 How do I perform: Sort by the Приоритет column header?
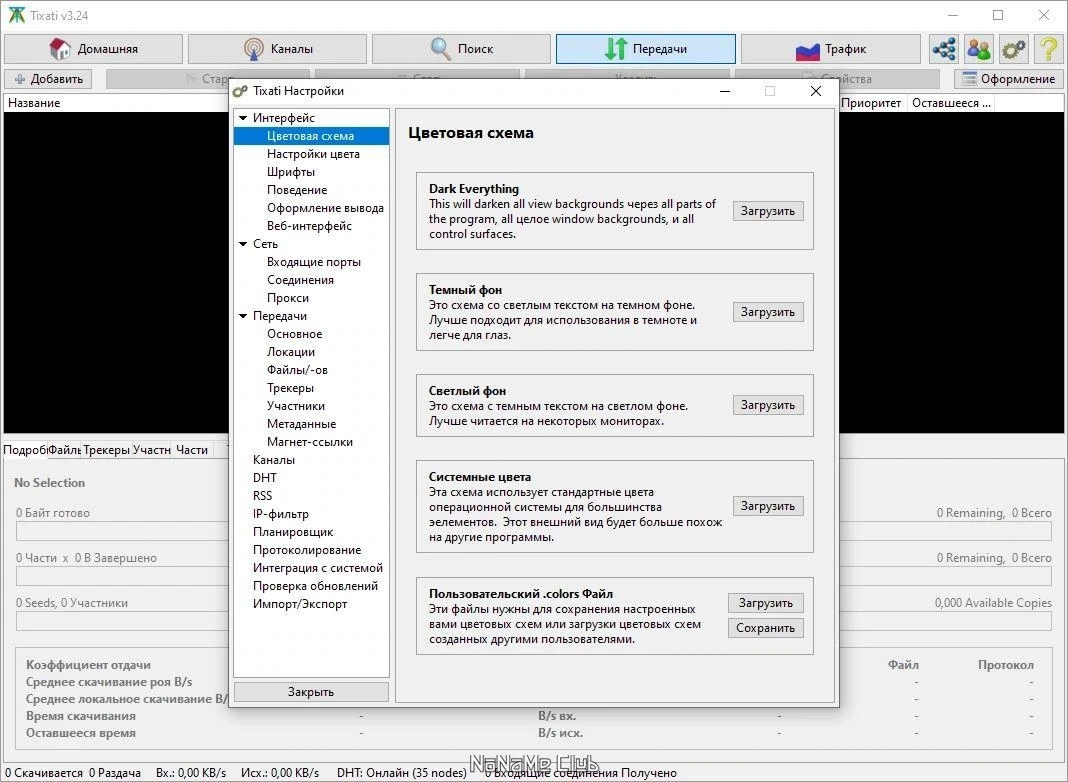[871, 103]
